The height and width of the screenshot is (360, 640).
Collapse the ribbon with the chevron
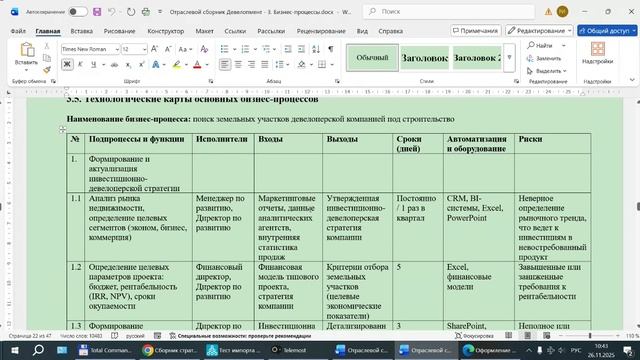tap(632, 80)
